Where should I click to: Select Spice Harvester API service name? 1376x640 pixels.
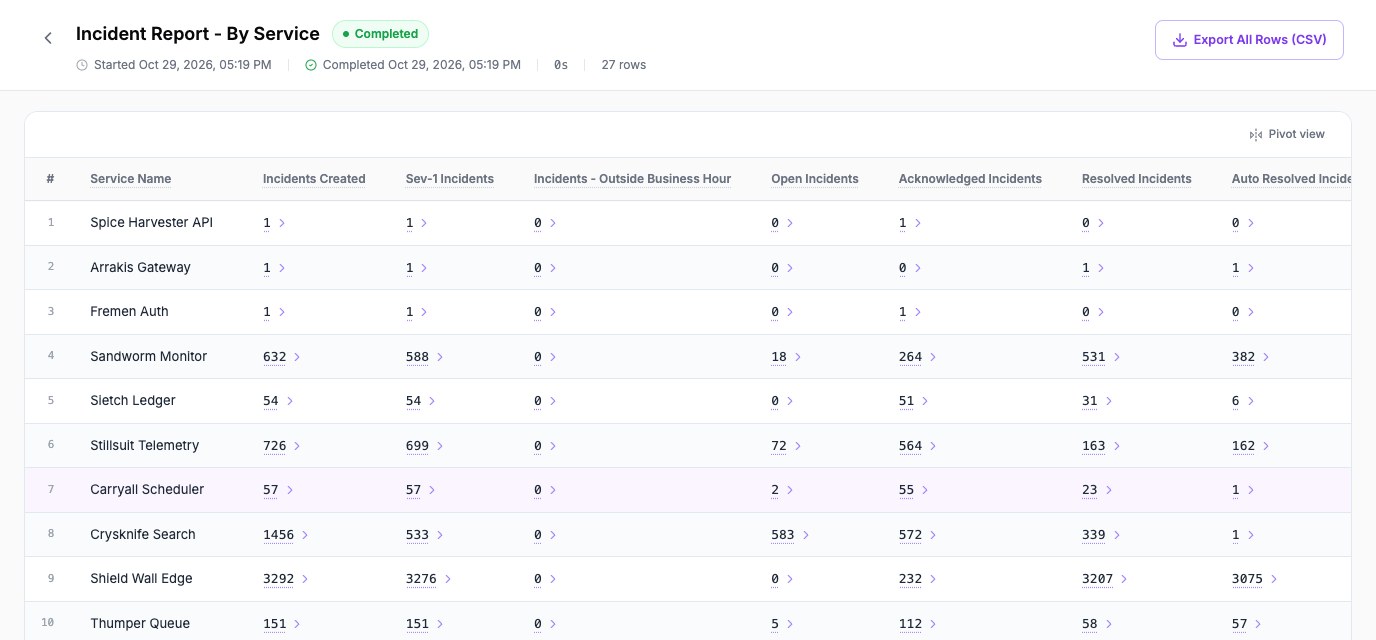coord(151,223)
